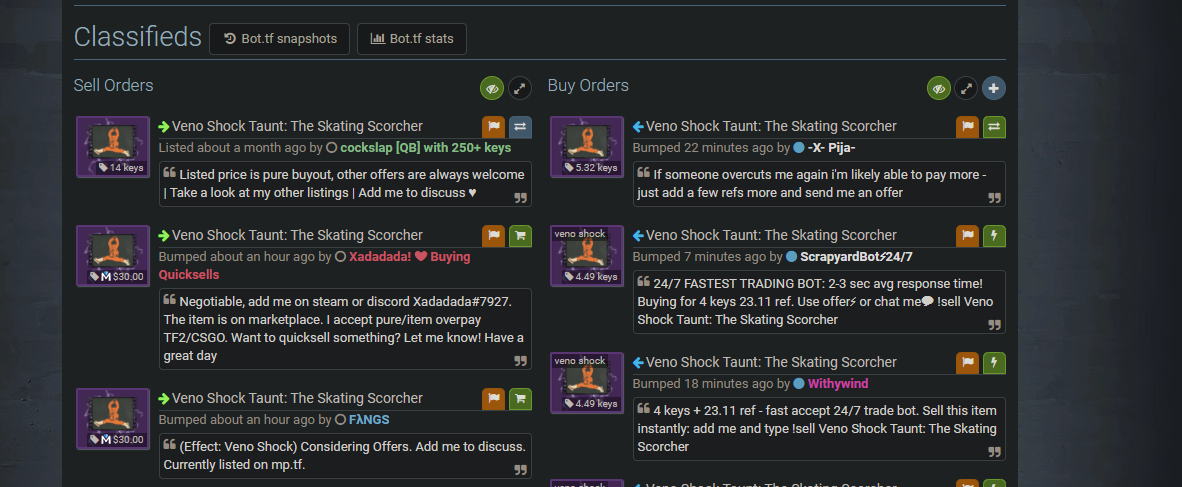Open the FÀNGS user profile

[x=369, y=420]
